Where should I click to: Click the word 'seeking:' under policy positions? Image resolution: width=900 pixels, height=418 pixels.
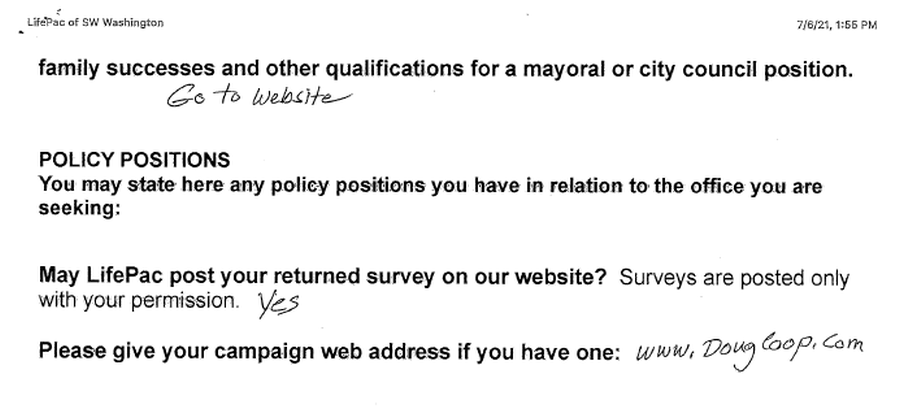(x=79, y=208)
